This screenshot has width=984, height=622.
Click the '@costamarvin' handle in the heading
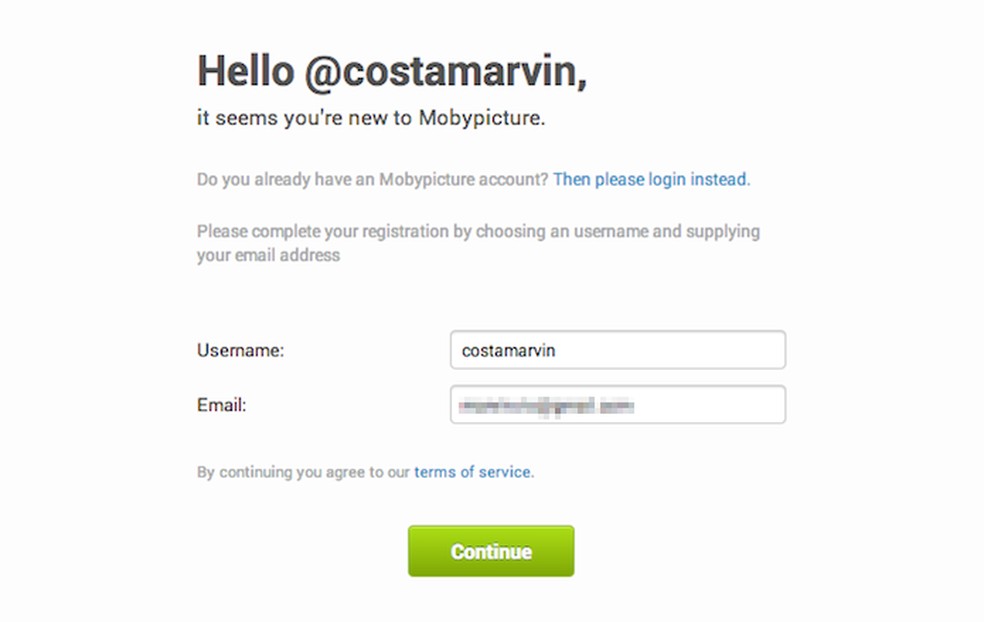pyautogui.click(x=444, y=72)
